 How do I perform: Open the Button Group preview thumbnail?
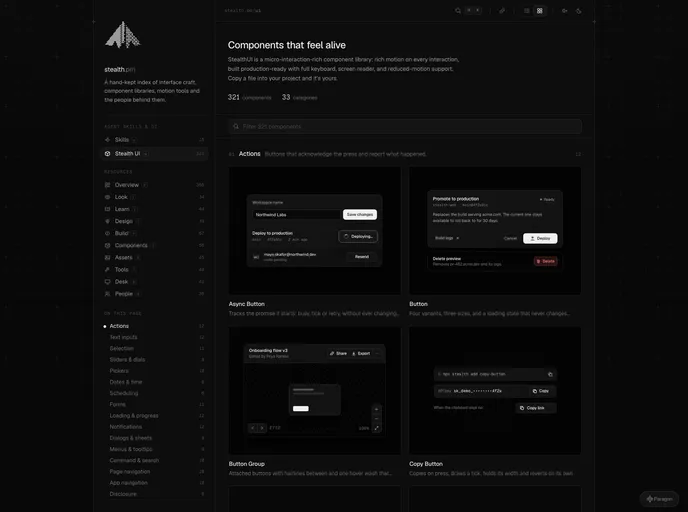(315, 390)
